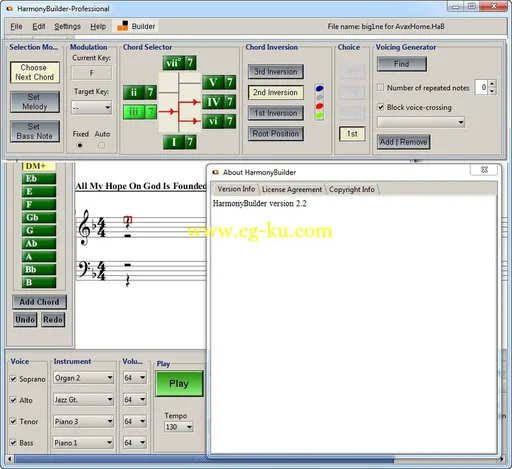
Task: Toggle the Tenor voice checkbox
Action: pos(13,421)
